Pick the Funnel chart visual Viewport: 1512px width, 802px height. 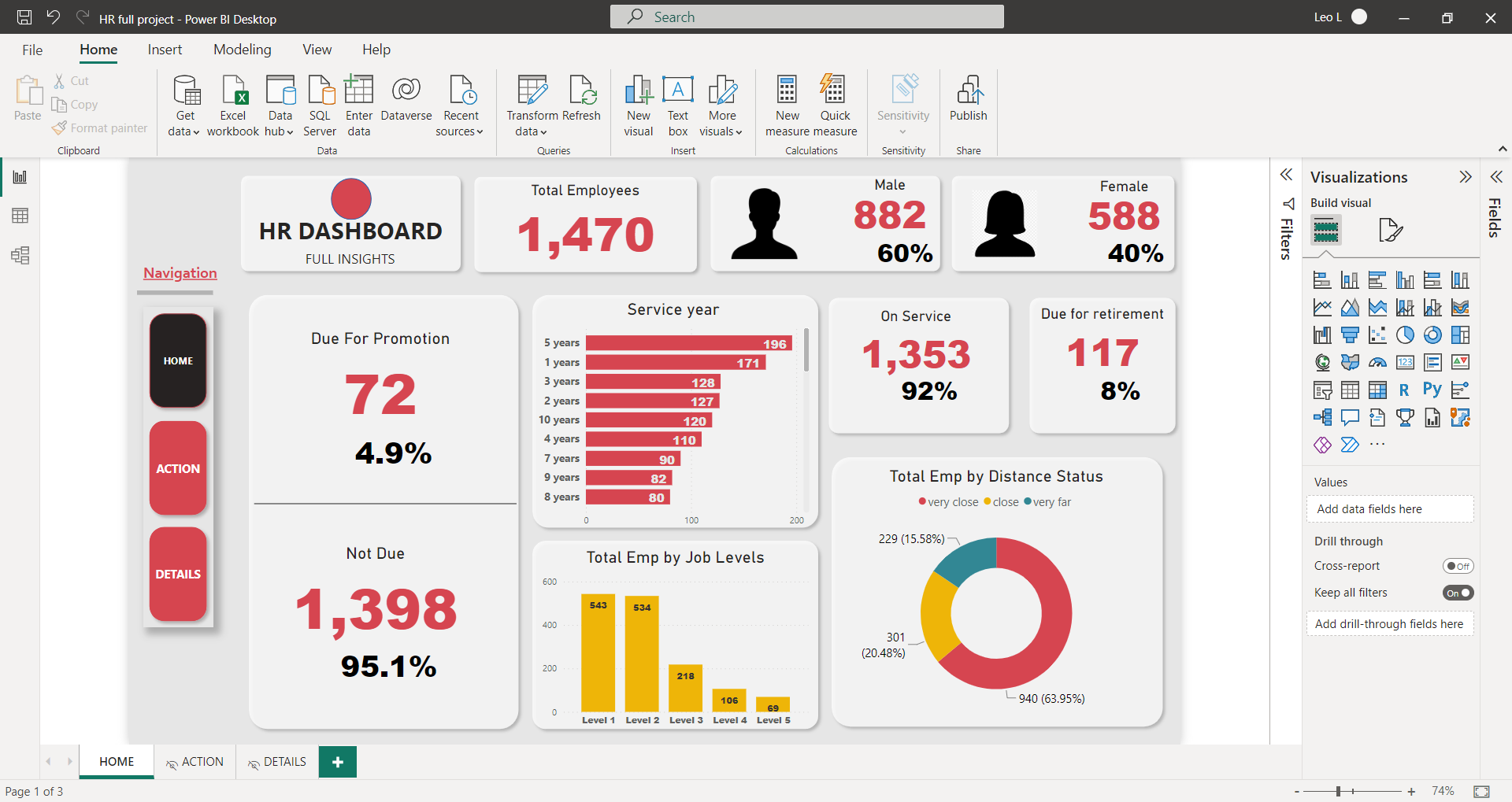pyautogui.click(x=1350, y=335)
